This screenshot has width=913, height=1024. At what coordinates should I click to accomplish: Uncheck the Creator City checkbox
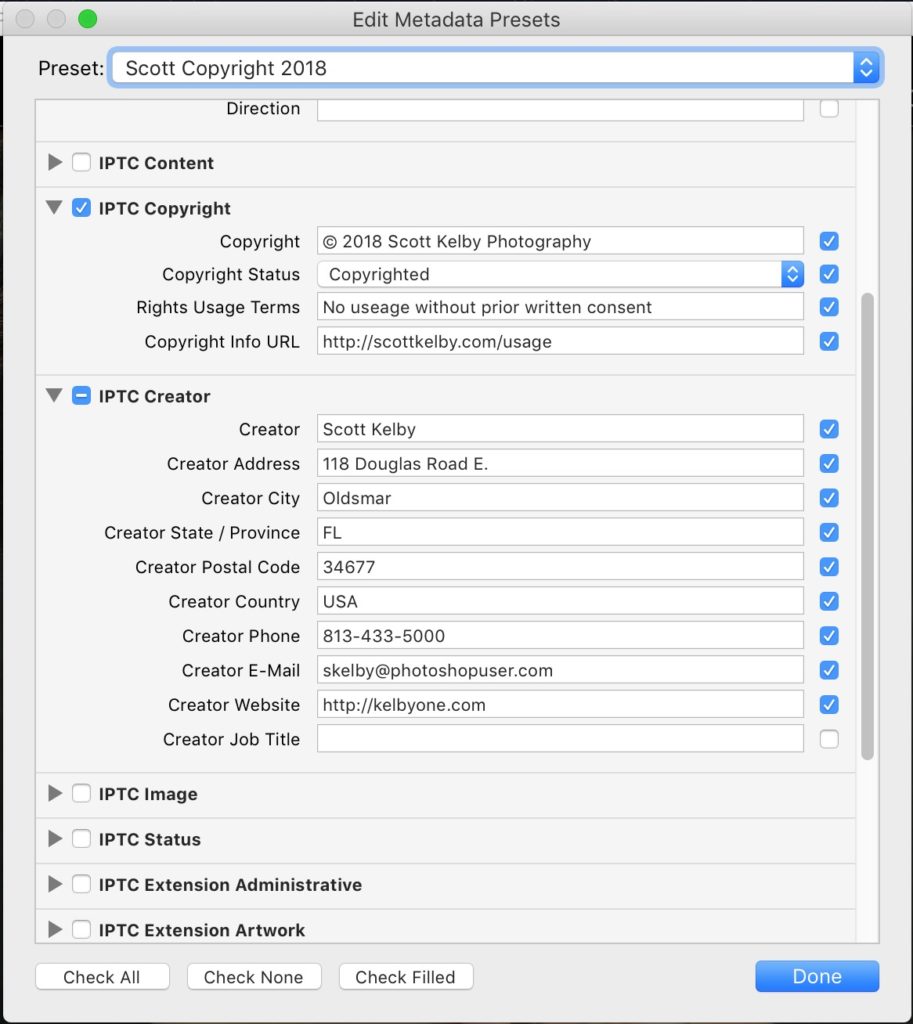point(829,498)
